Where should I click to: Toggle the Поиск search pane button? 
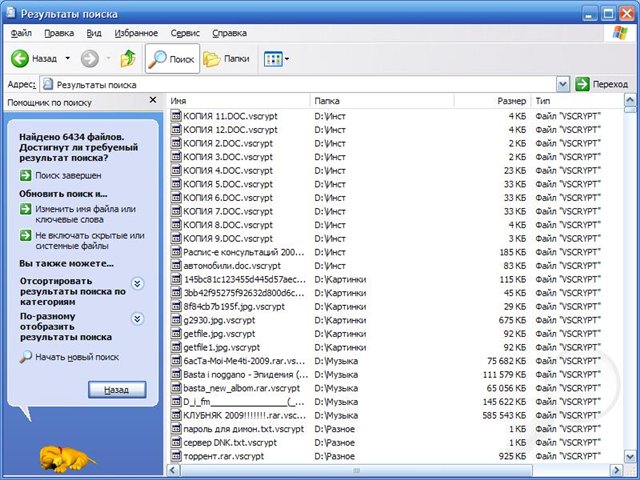(172, 59)
